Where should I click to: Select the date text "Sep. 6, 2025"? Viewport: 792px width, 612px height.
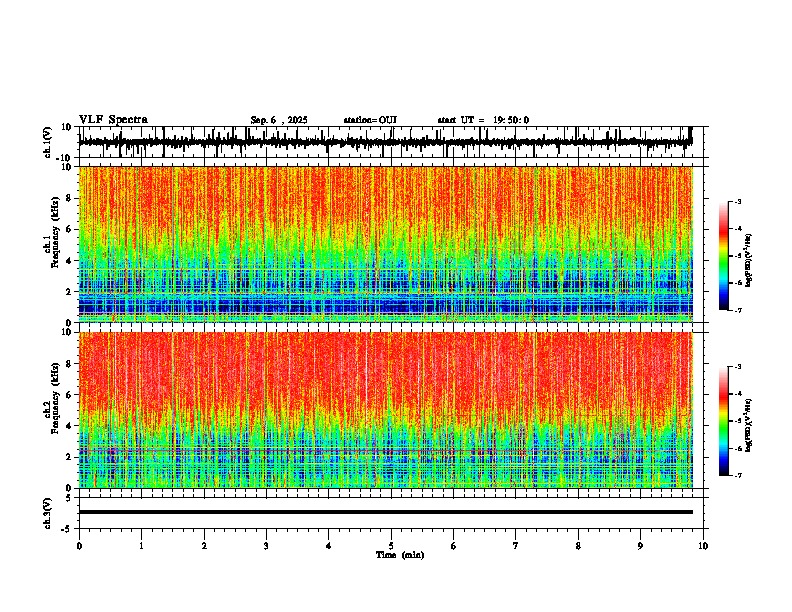pyautogui.click(x=279, y=120)
